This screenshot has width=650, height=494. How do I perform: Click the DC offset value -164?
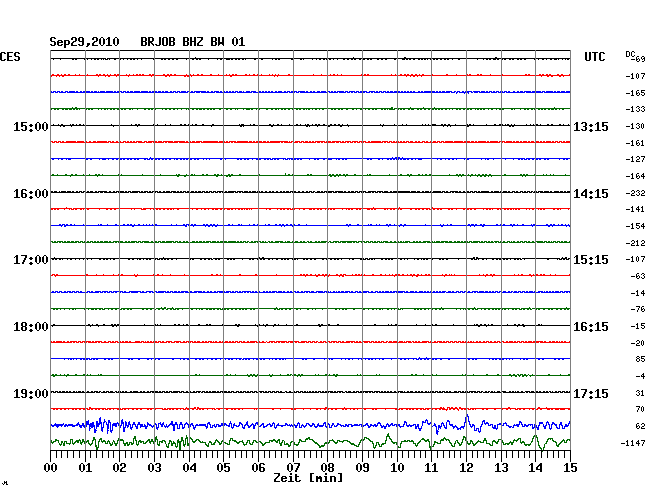pyautogui.click(x=635, y=176)
